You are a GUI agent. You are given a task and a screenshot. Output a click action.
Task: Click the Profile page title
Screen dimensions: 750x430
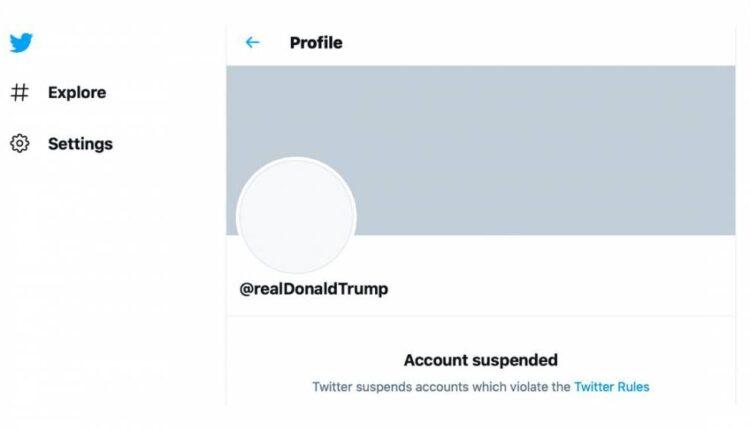(316, 43)
